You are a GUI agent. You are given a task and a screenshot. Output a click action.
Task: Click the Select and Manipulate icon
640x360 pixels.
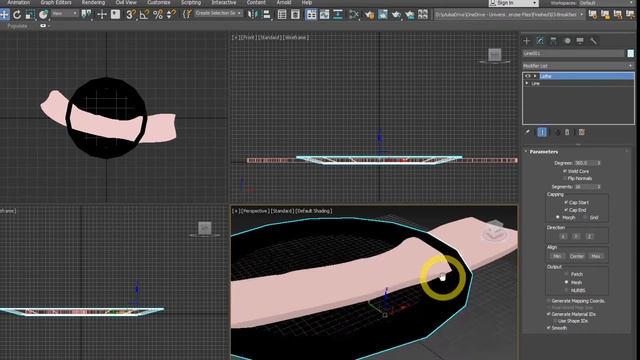(x=102, y=15)
